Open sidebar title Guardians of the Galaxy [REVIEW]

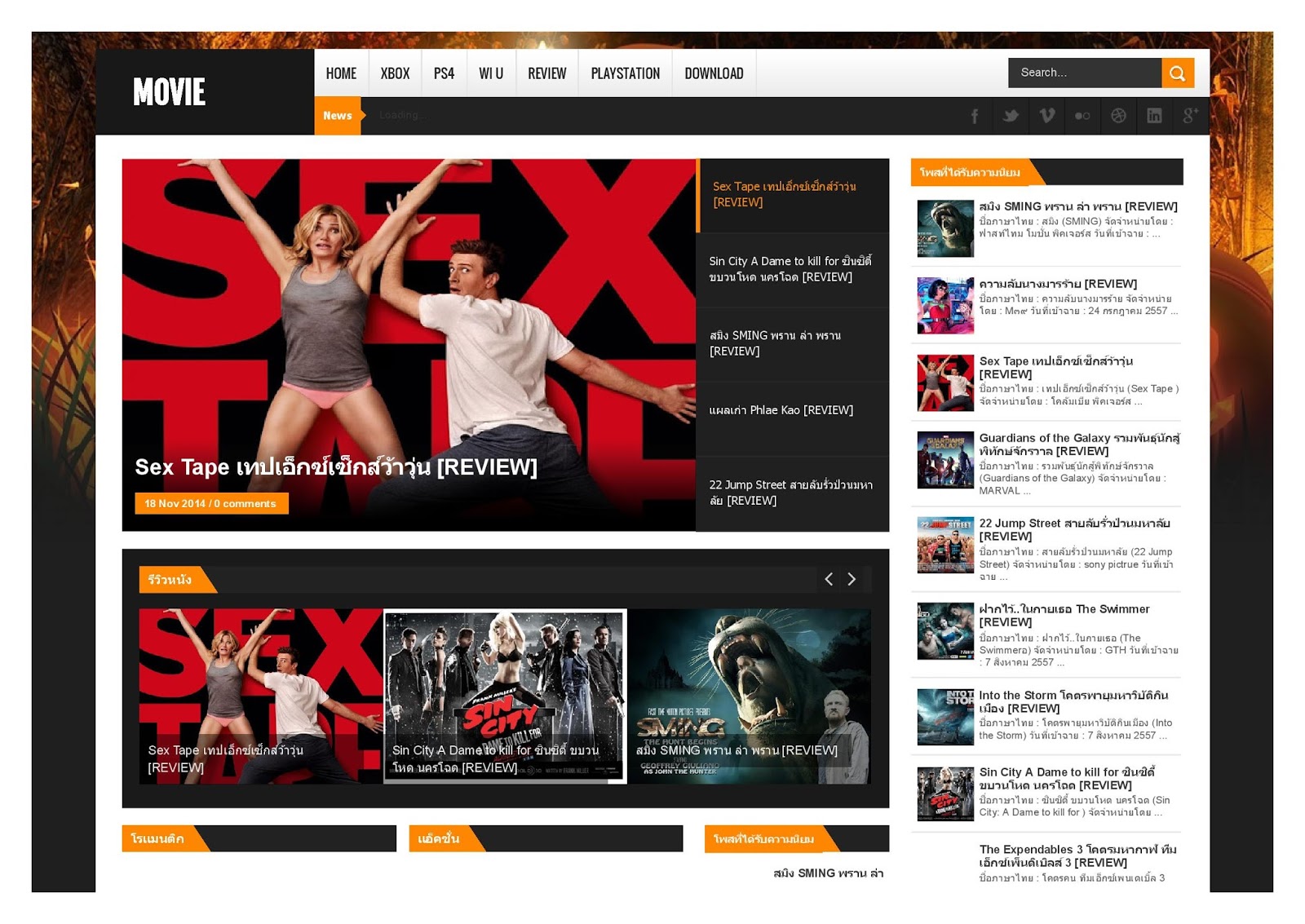coord(1080,444)
